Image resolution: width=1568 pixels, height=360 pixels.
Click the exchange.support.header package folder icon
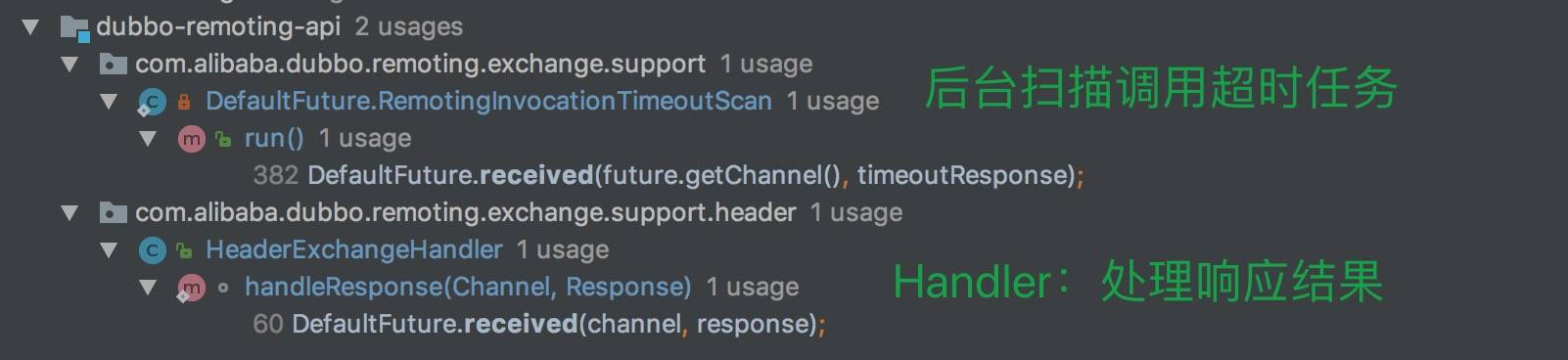coord(114,212)
